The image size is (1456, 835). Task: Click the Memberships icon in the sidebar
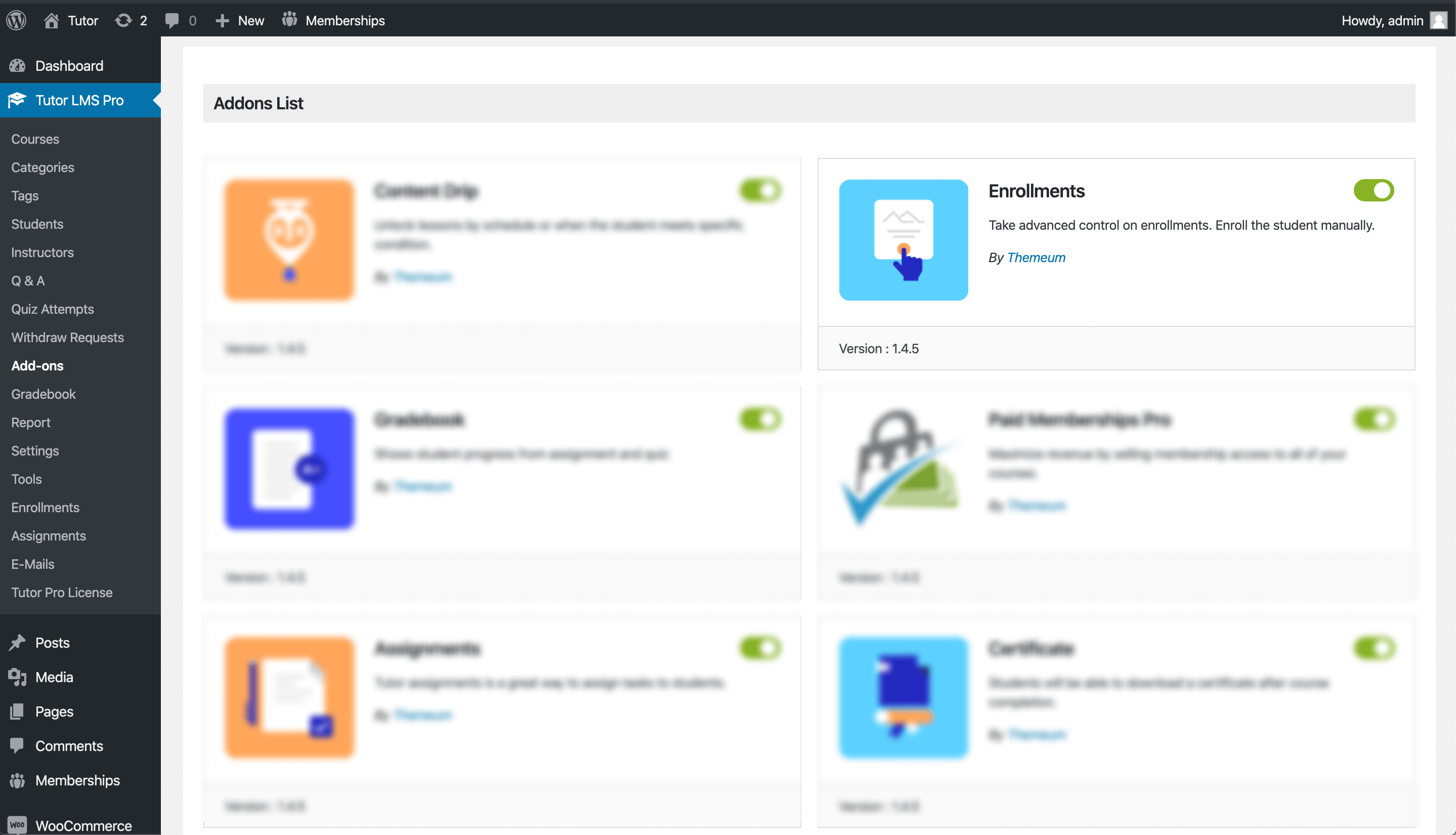[x=17, y=780]
